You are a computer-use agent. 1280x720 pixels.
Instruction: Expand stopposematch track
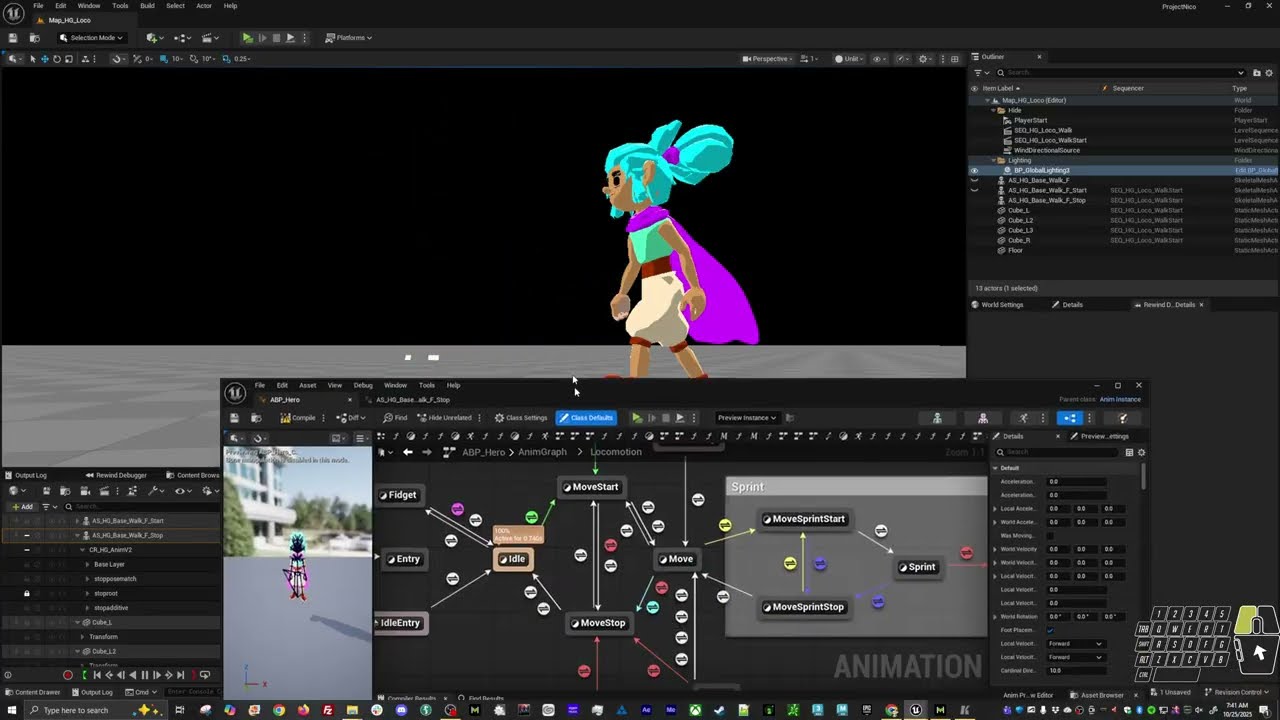87,579
